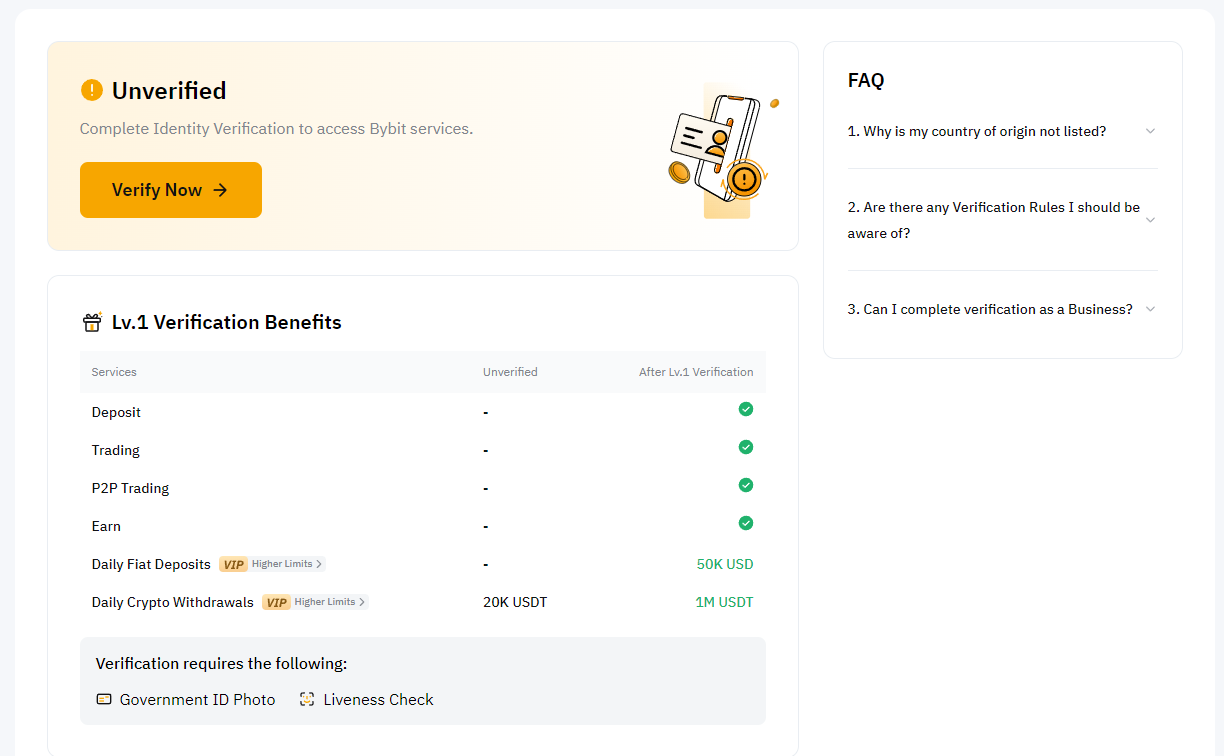
Task: Click the orange Unverified warning icon
Action: (x=92, y=91)
